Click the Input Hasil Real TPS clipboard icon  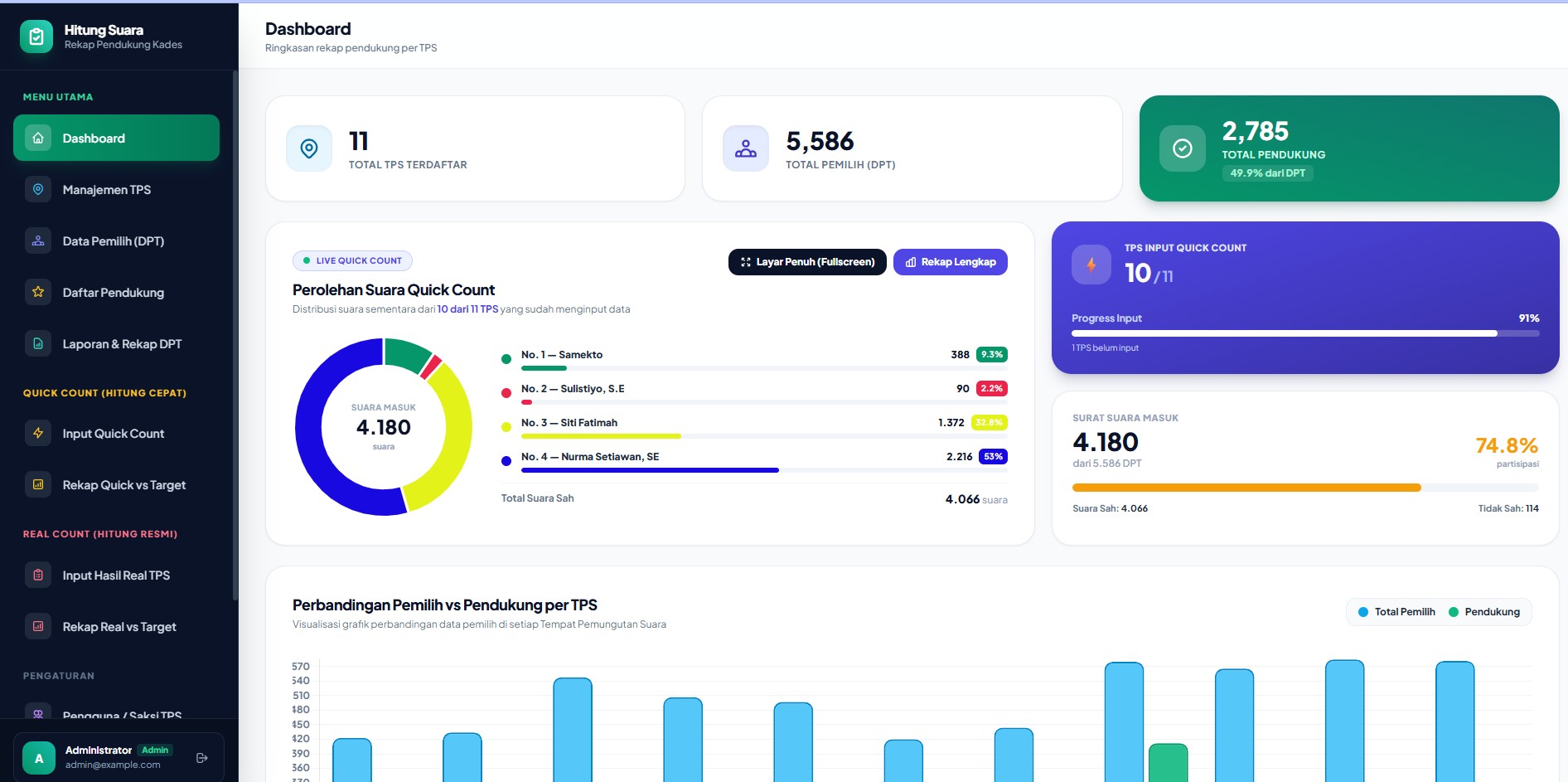coord(38,575)
